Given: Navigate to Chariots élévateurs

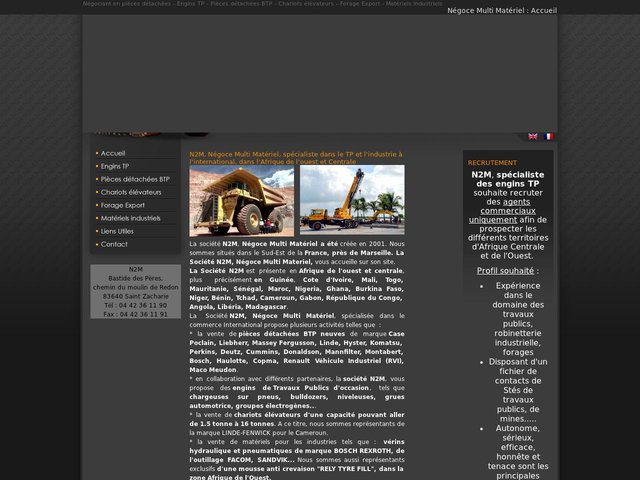Looking at the screenshot, I should (131, 193).
